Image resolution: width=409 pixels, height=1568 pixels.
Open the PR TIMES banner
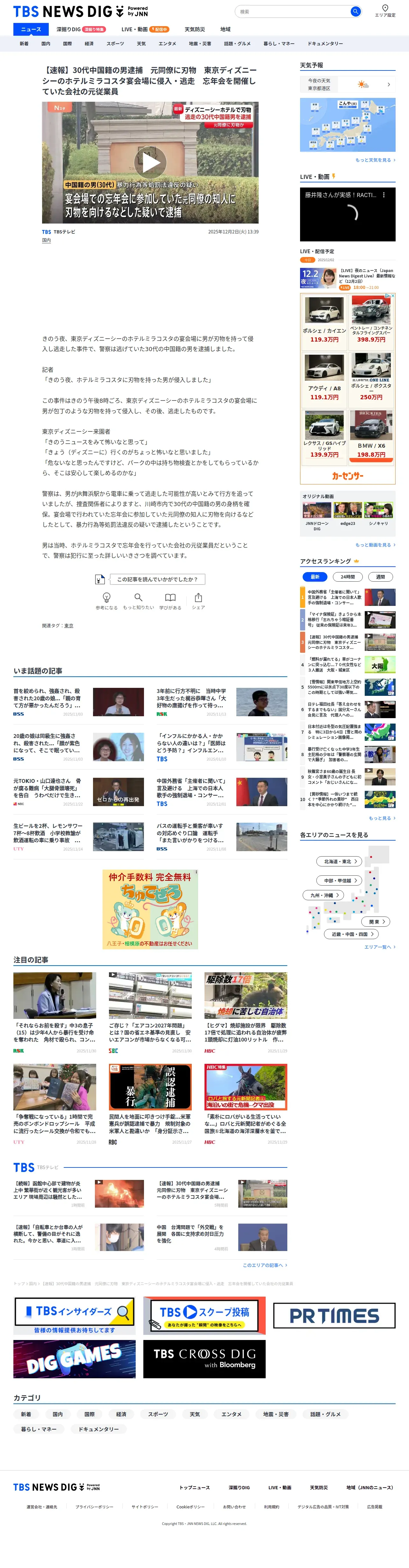coord(334,1316)
